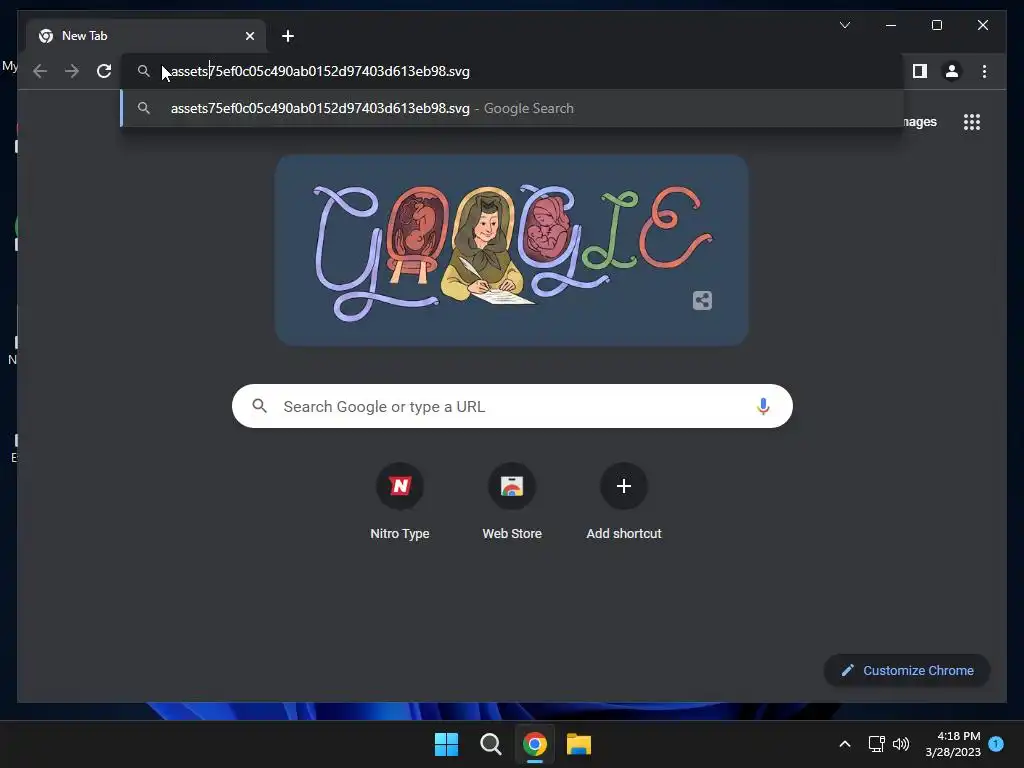
Task: Click Customize Chrome button
Action: pos(907,671)
